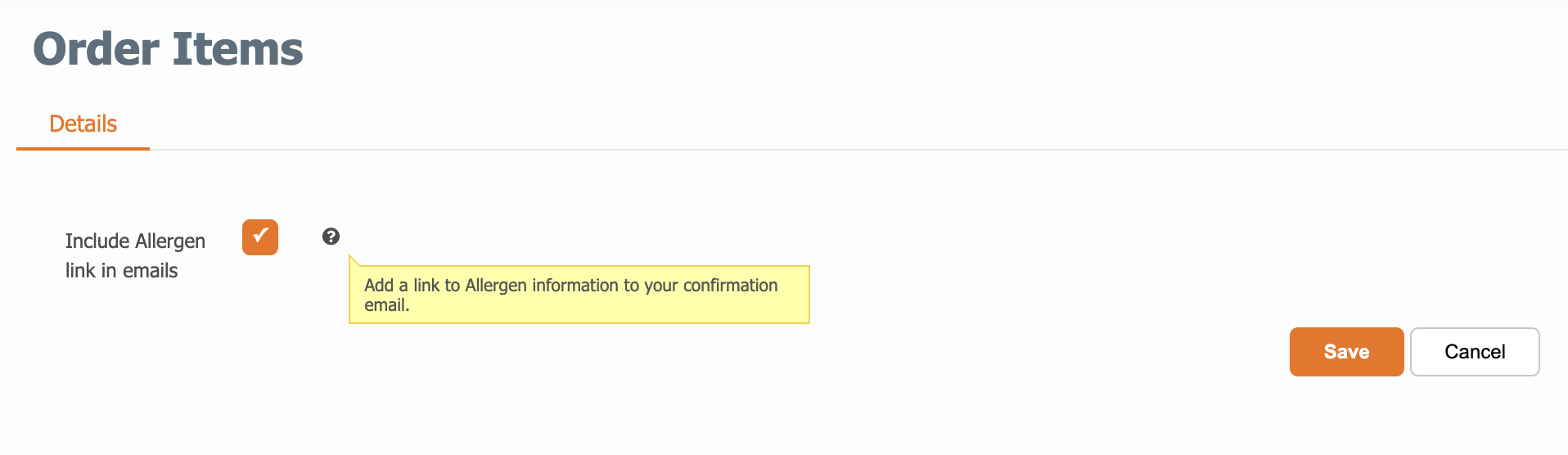Click the yellow Allergen tooltip box
The width and height of the screenshot is (1568, 455).
[x=579, y=295]
